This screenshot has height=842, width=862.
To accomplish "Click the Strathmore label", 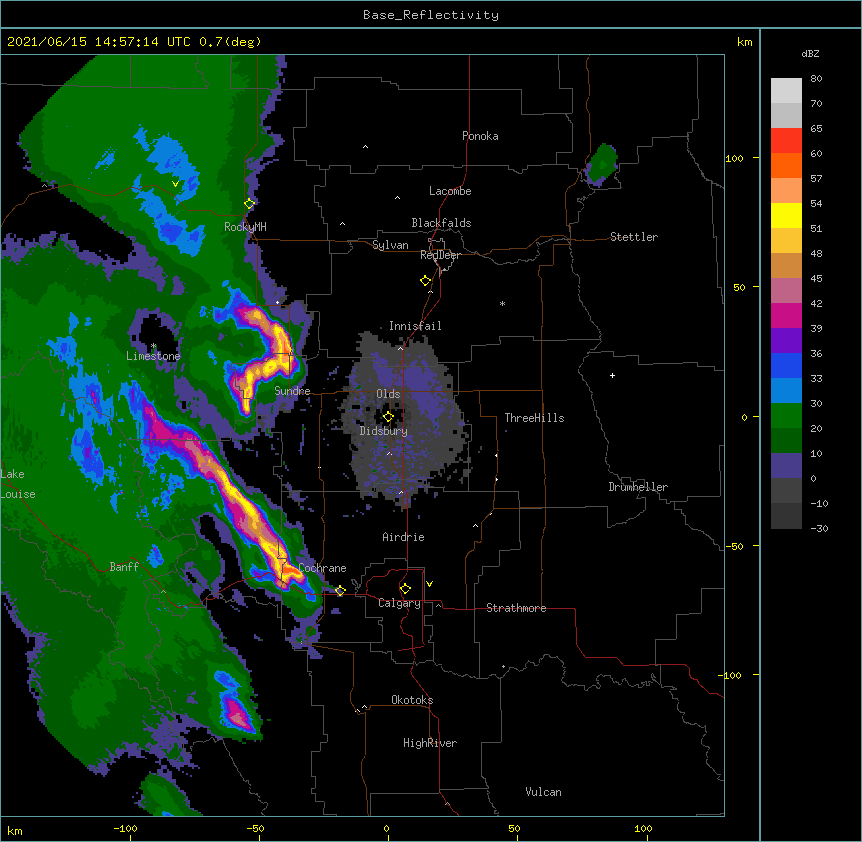I will click(516, 608).
